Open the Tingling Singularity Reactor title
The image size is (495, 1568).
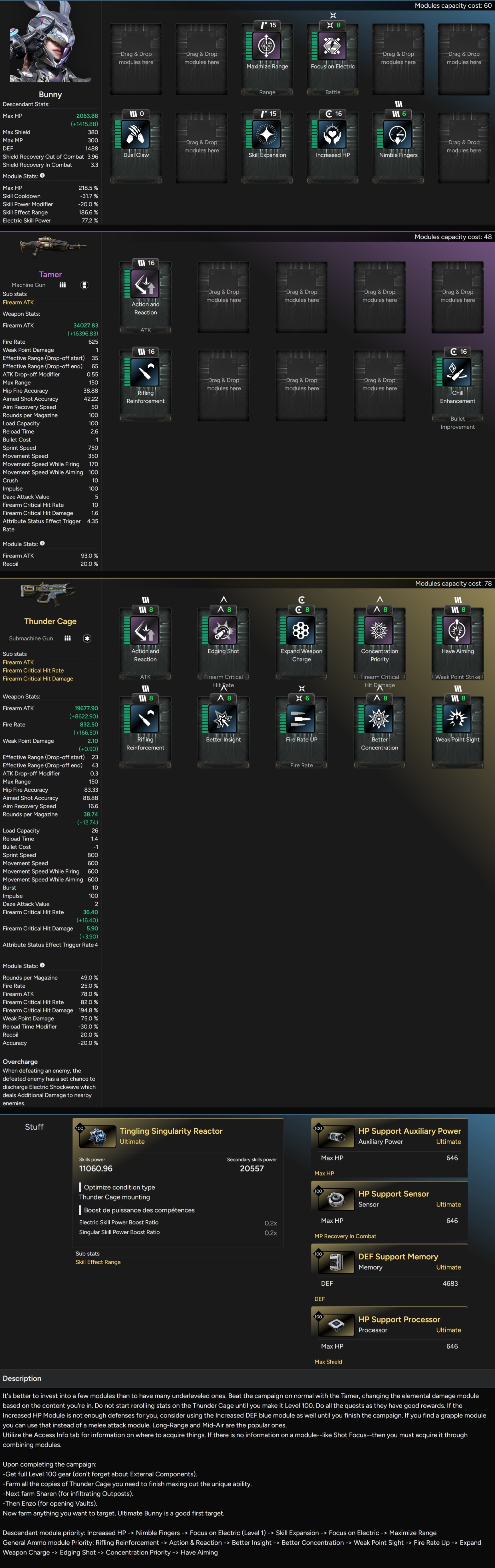point(171,1131)
